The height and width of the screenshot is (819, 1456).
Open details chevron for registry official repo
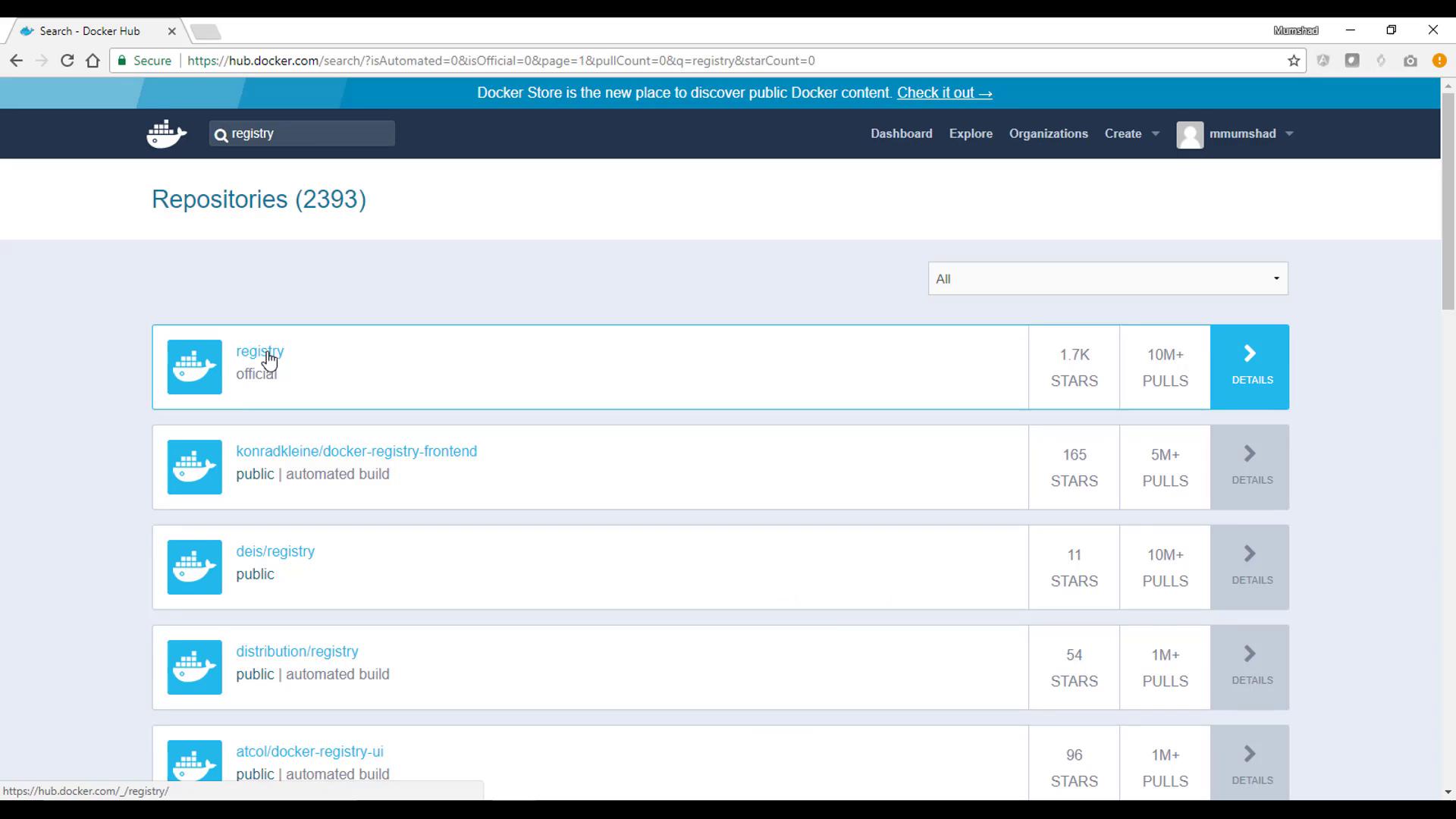pyautogui.click(x=1249, y=367)
